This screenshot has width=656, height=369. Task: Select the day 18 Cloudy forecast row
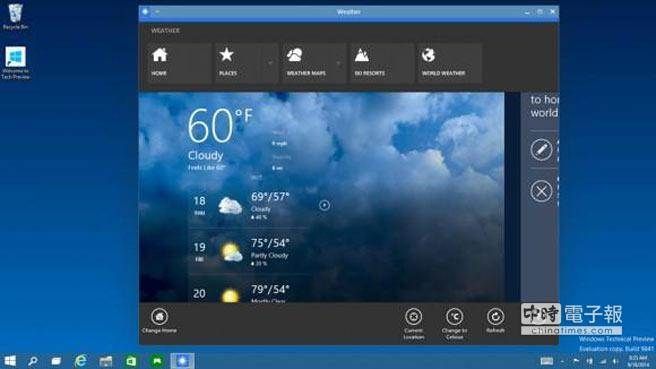click(249, 206)
